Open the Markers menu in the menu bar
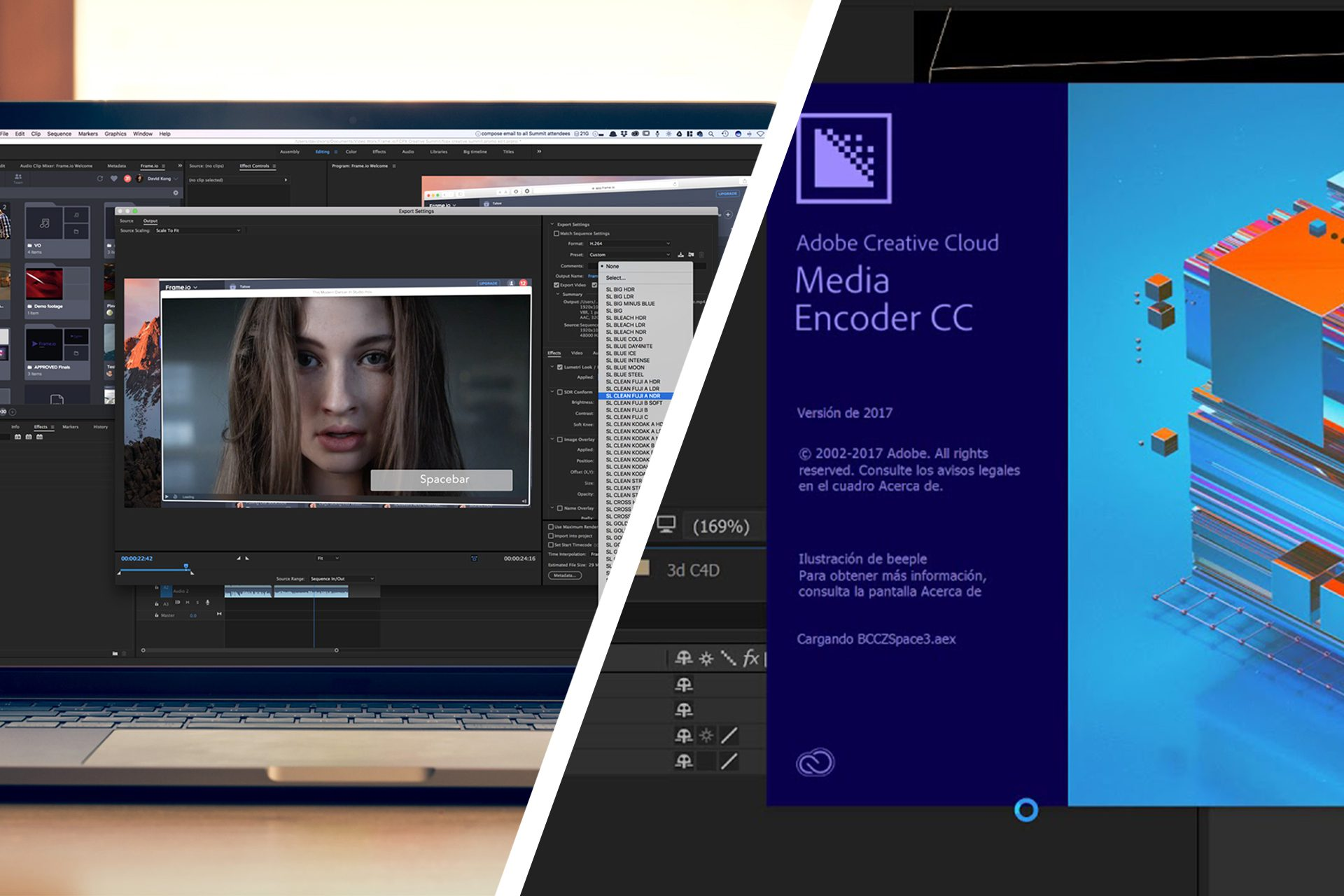This screenshot has height=896, width=1344. 87,133
